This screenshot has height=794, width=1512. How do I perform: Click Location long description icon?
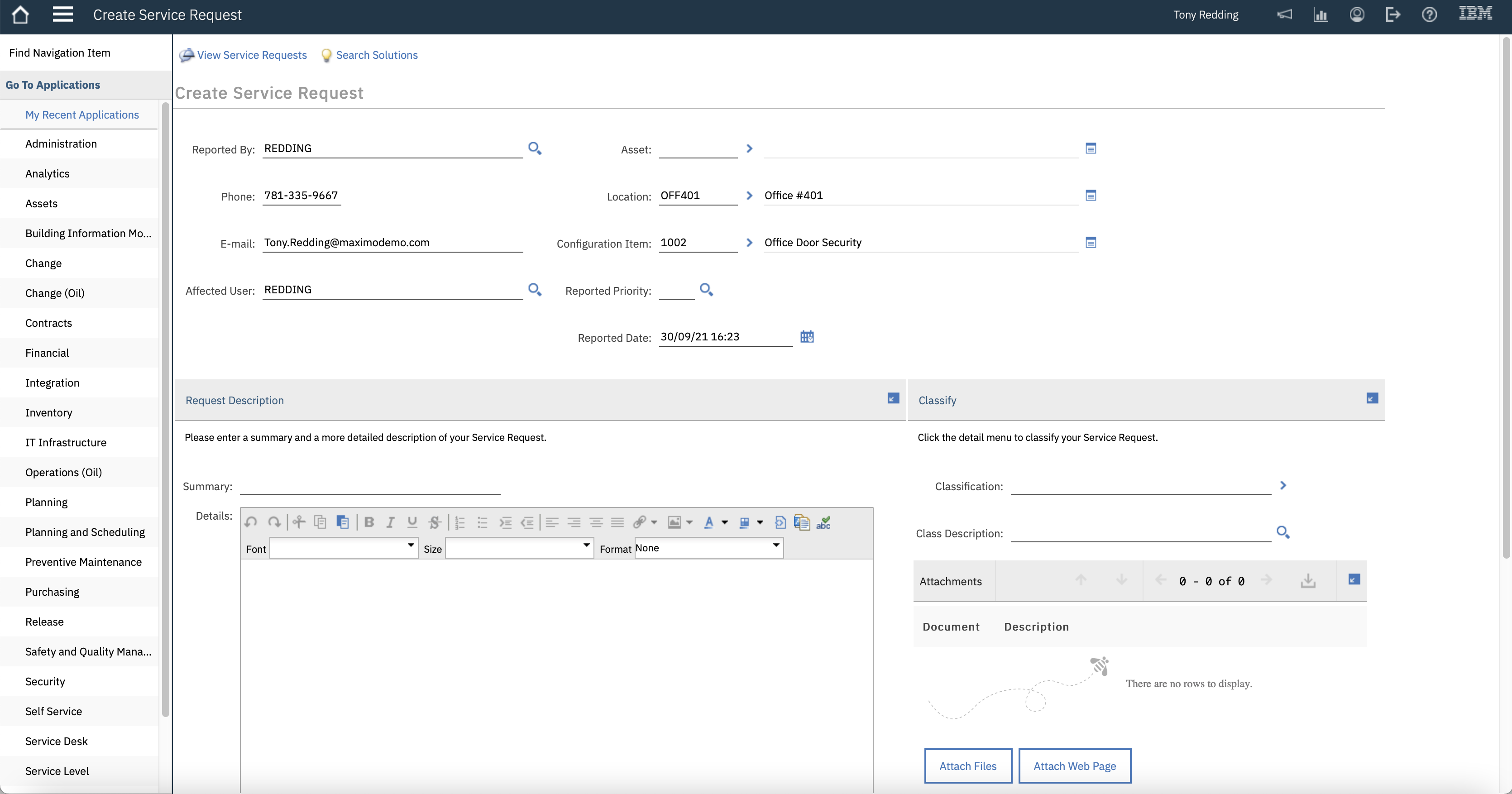coord(1091,196)
